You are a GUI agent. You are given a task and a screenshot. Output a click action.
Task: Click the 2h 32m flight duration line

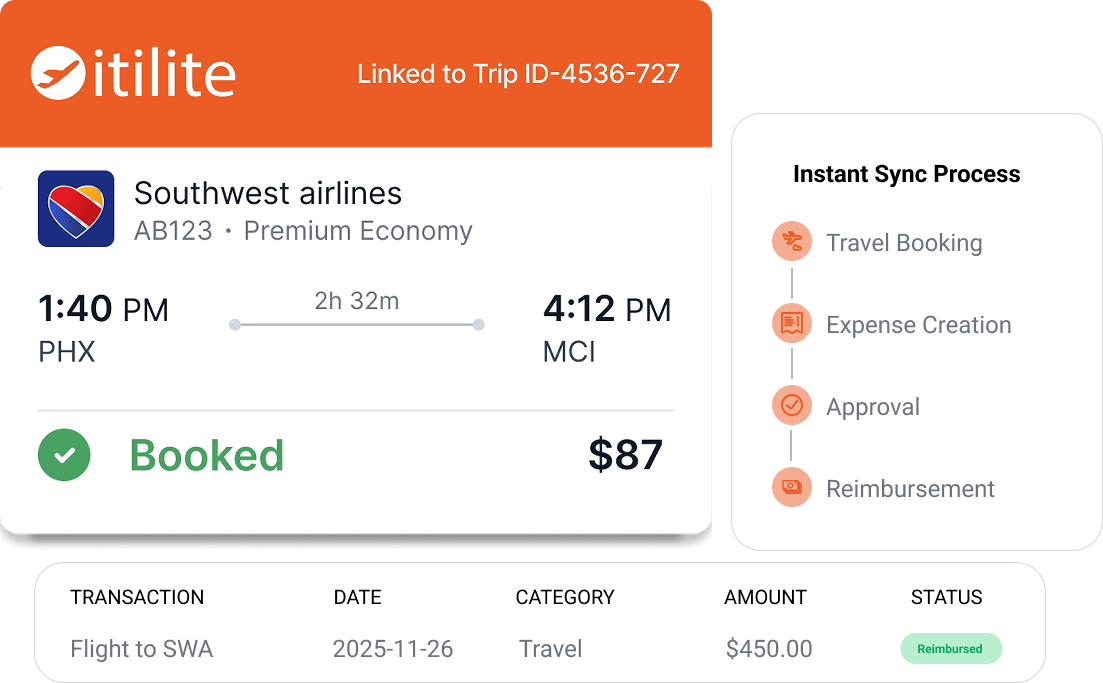pos(357,324)
